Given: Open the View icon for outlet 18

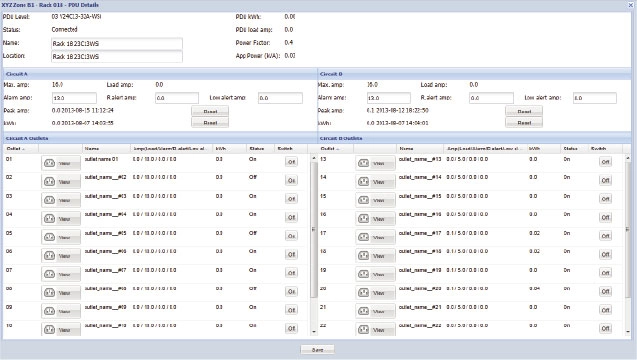Looking at the screenshot, I should (375, 256).
